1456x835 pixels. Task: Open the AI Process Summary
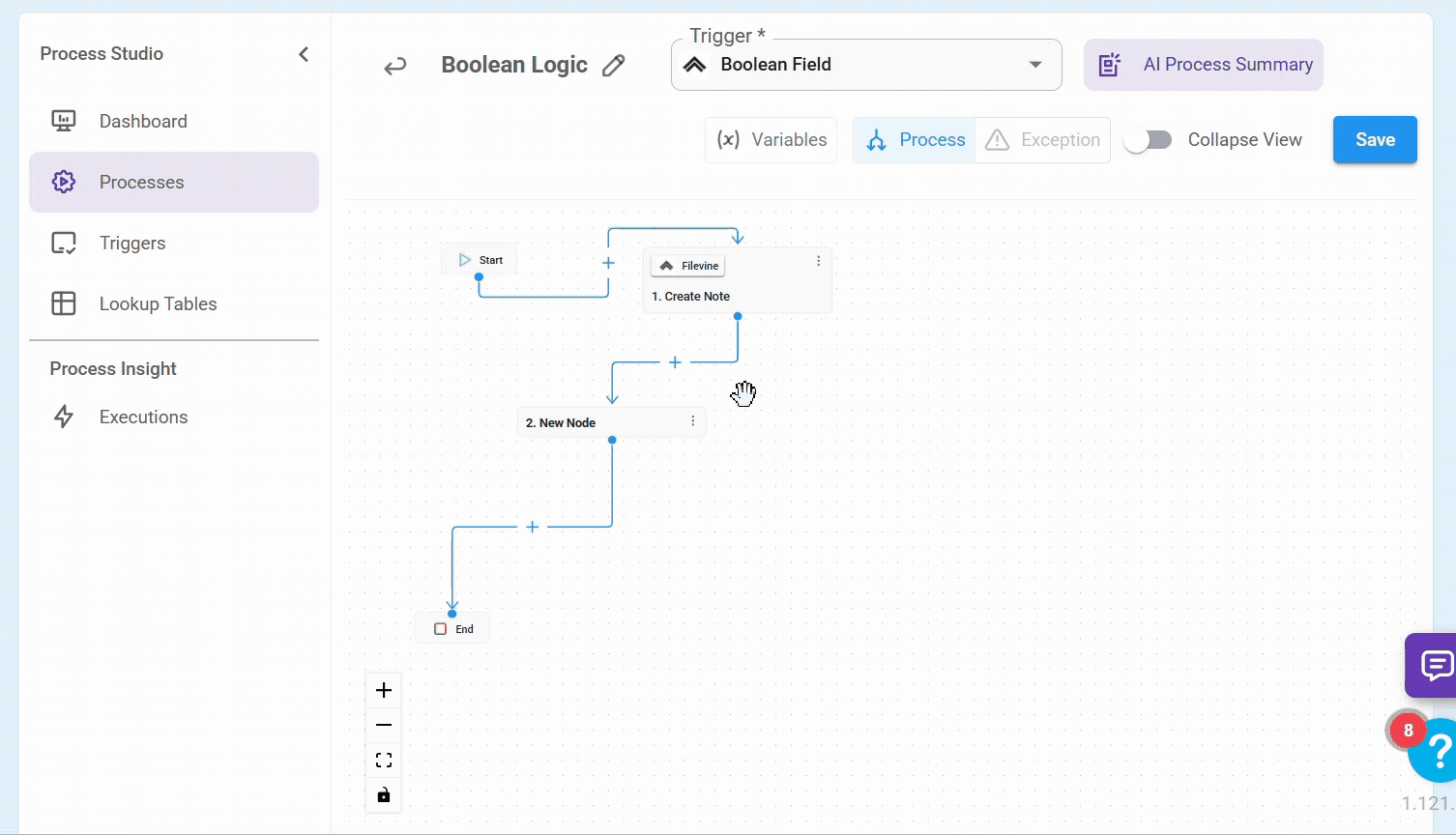click(x=1203, y=65)
